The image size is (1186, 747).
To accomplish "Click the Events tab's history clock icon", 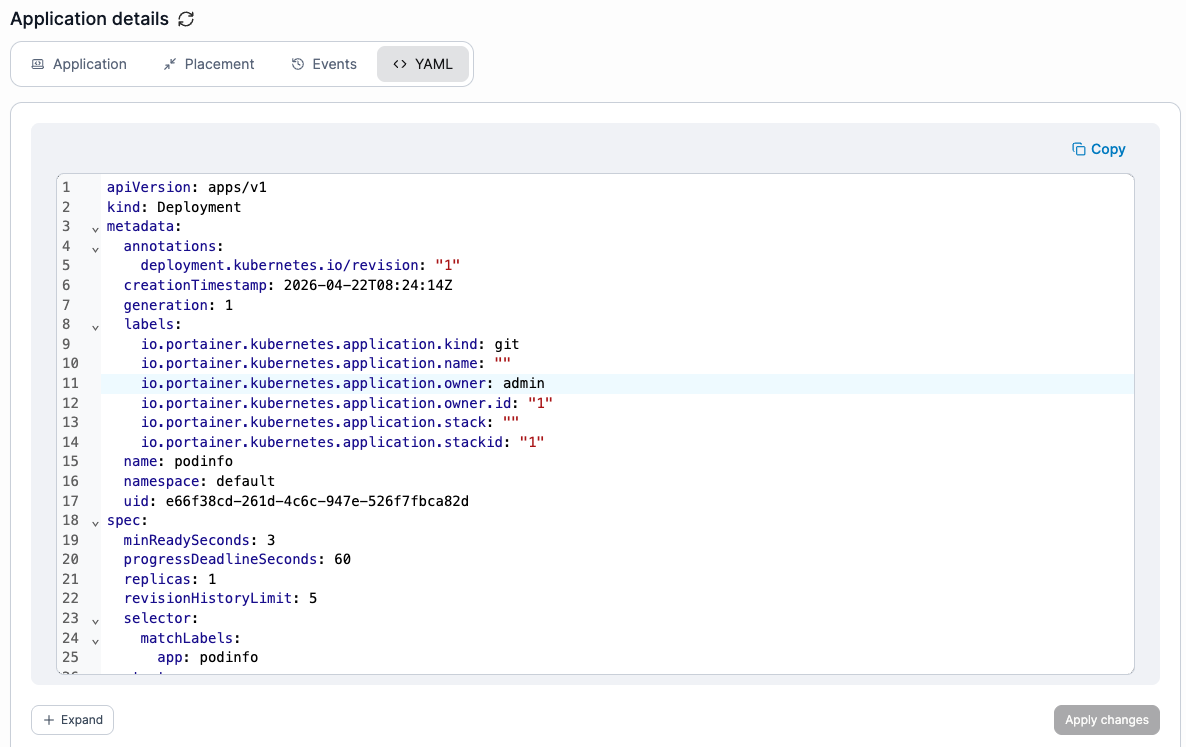I will [298, 64].
